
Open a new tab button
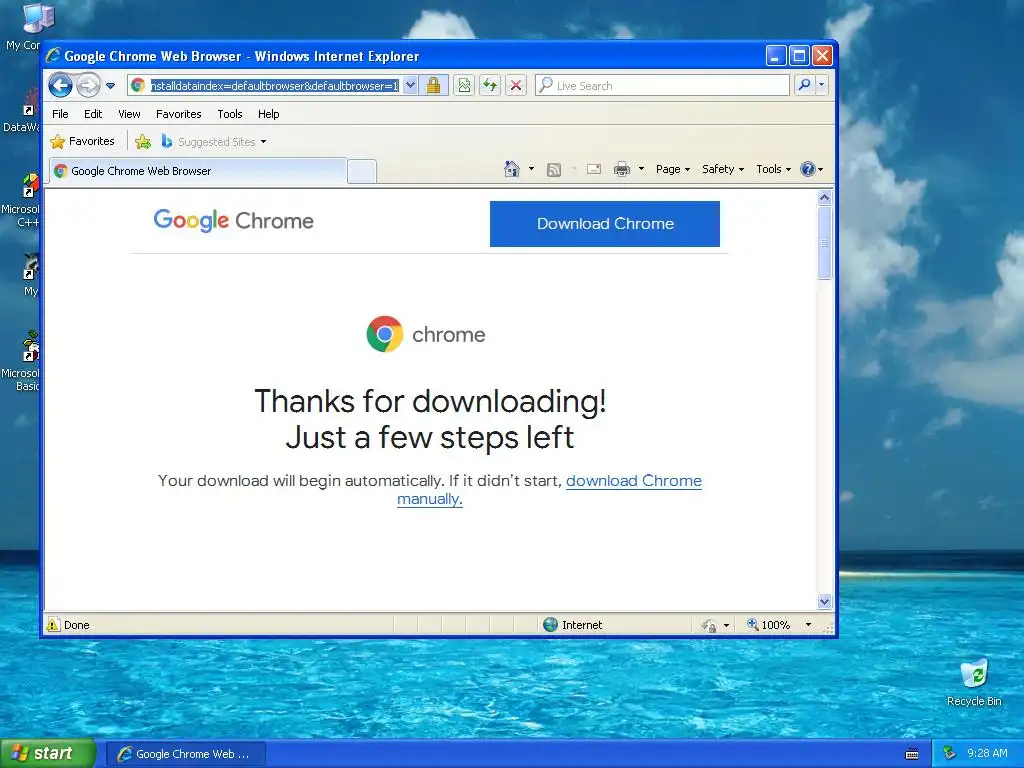[362, 171]
